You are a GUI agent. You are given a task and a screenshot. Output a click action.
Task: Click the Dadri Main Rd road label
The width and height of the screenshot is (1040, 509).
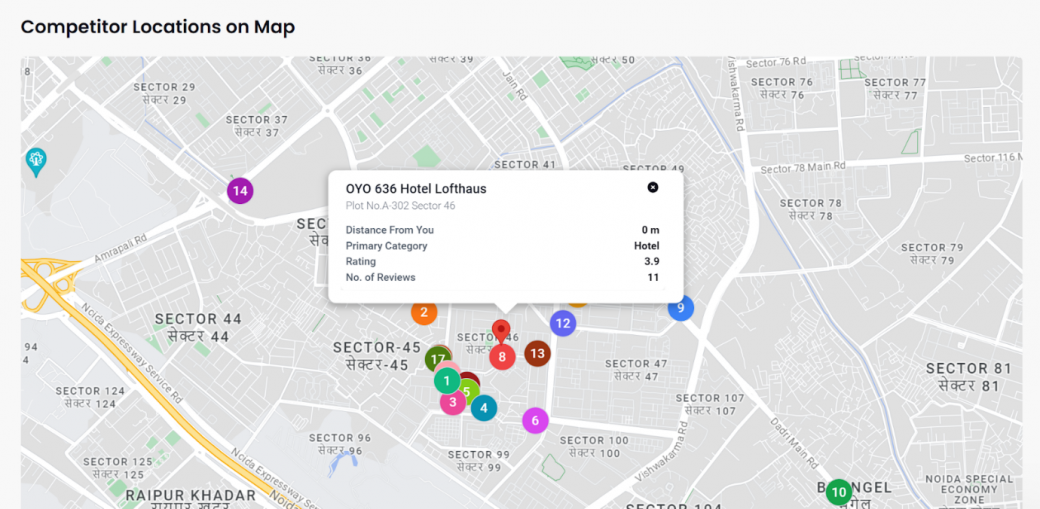coord(794,443)
